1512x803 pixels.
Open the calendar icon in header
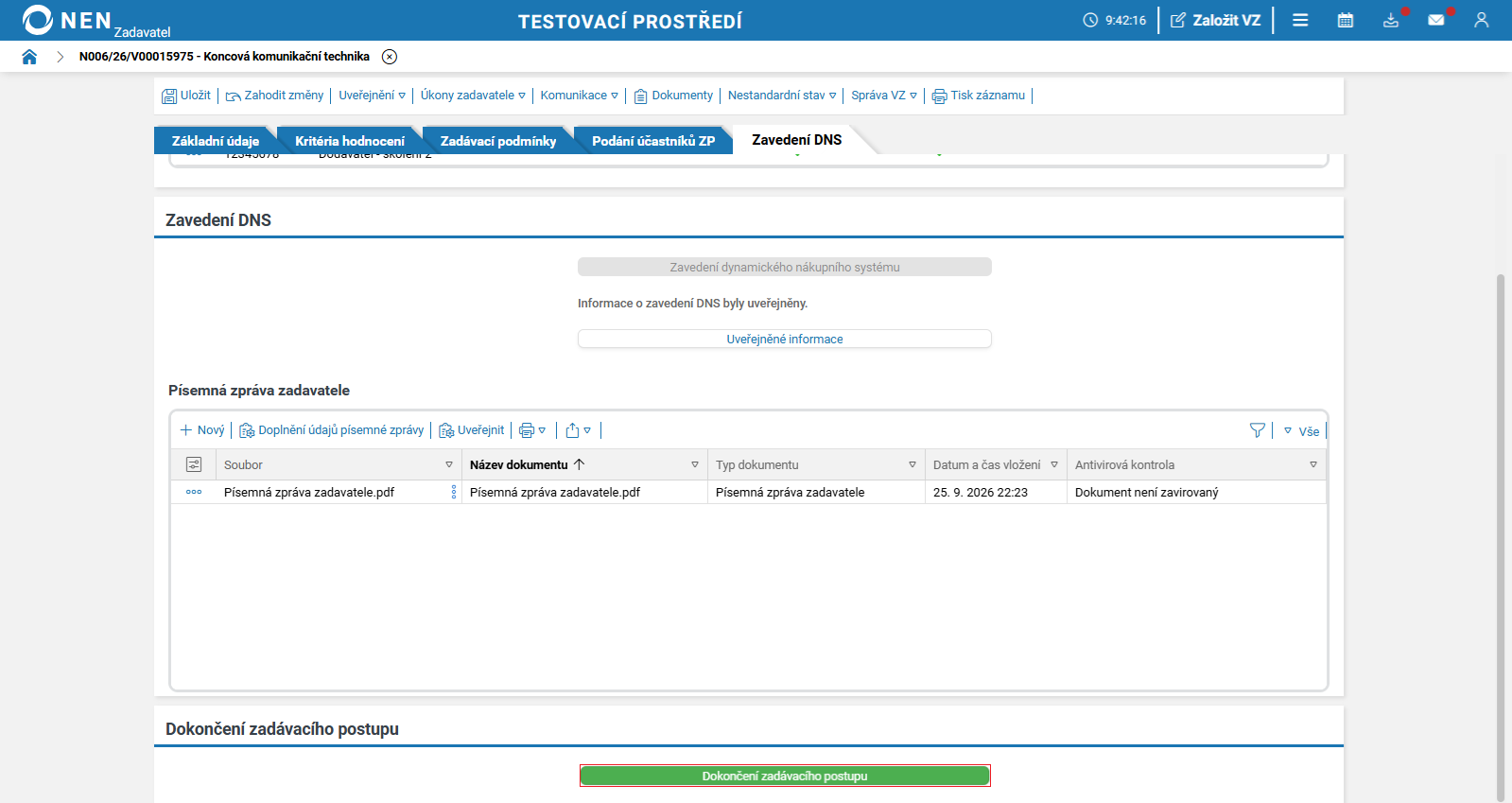[x=1346, y=20]
